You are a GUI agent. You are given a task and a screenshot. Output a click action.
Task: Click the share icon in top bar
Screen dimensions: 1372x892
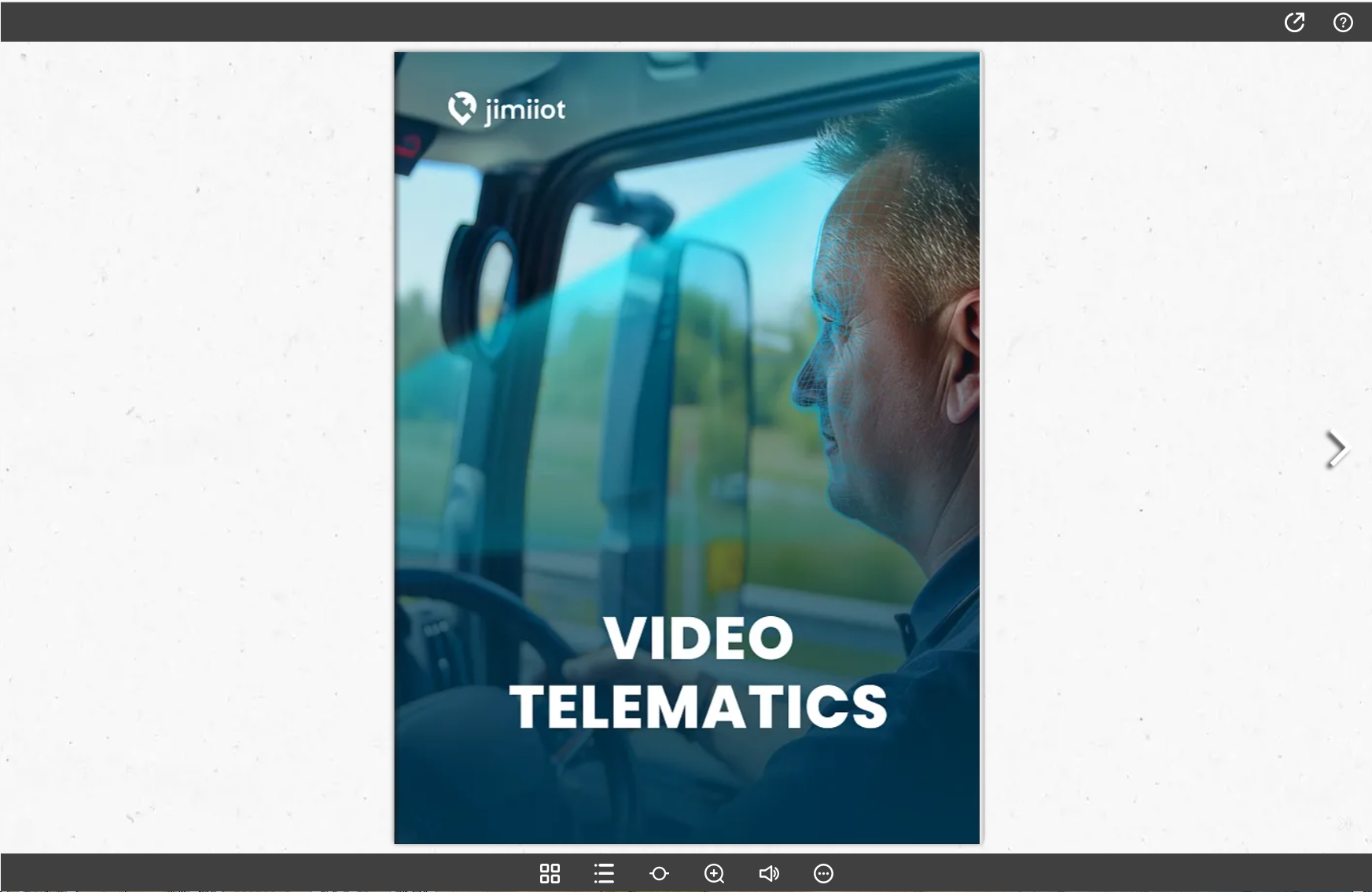[1294, 22]
